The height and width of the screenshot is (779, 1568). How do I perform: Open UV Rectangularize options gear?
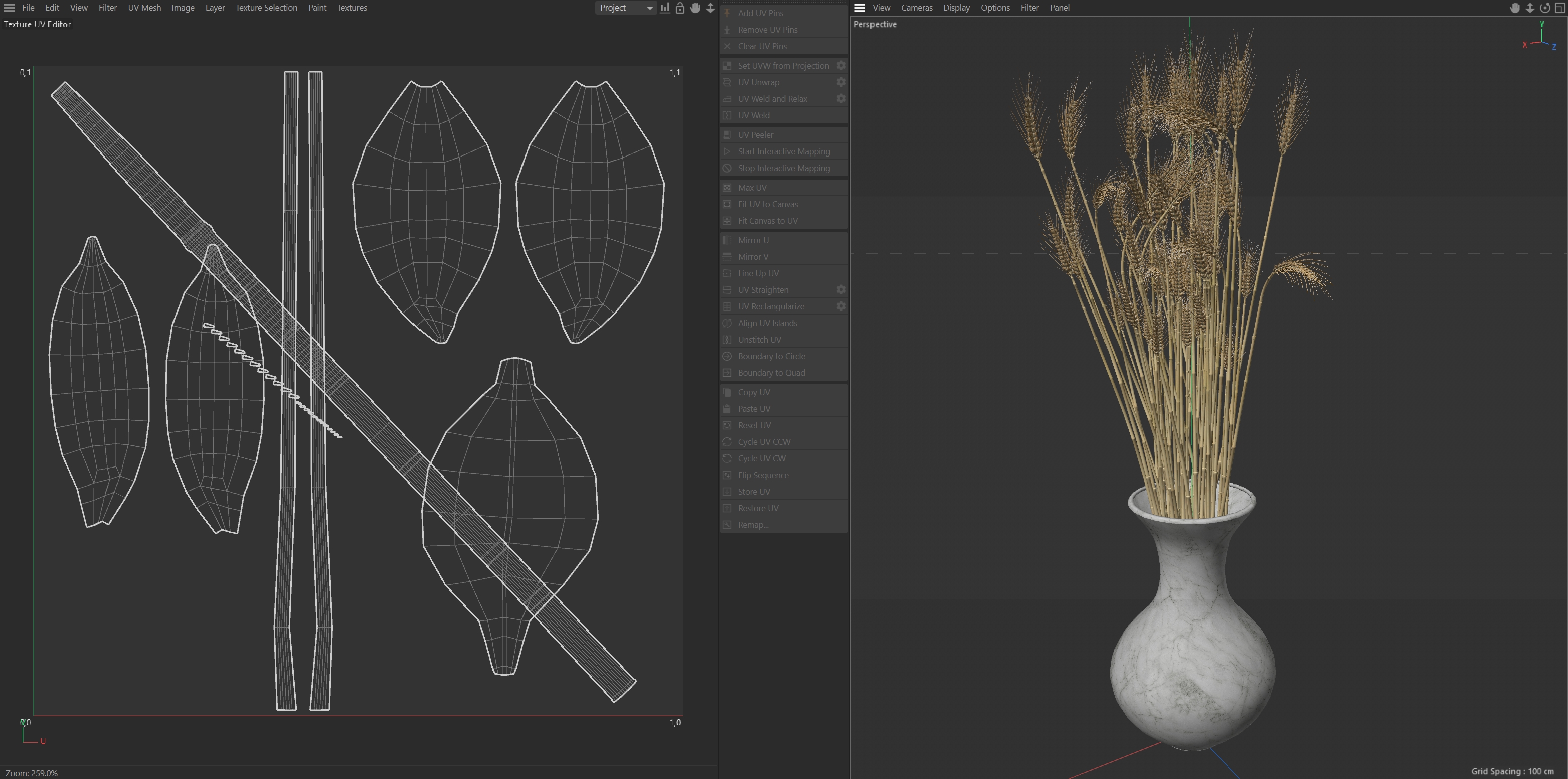coord(840,306)
